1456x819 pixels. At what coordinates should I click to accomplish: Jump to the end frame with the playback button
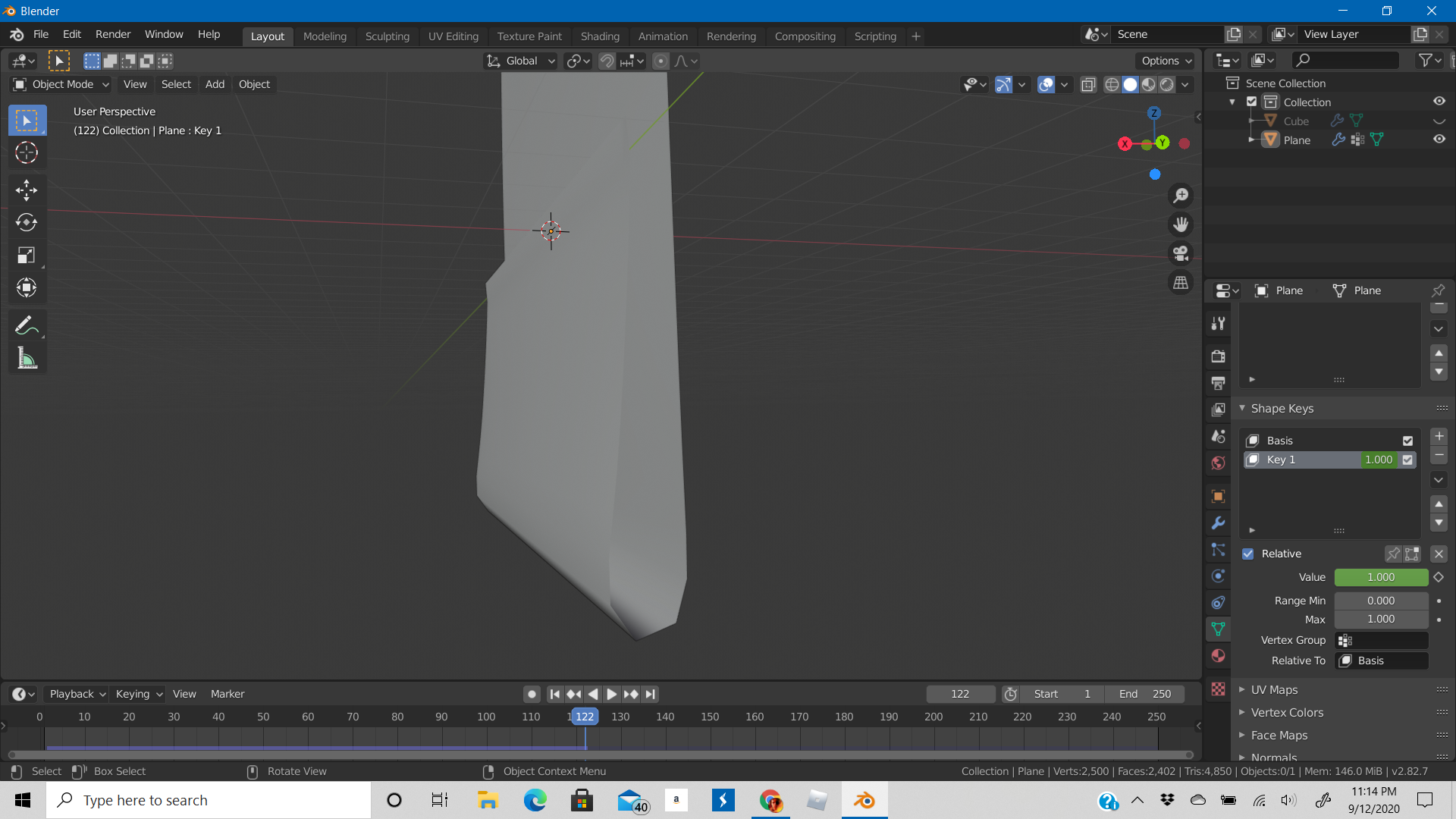point(651,693)
